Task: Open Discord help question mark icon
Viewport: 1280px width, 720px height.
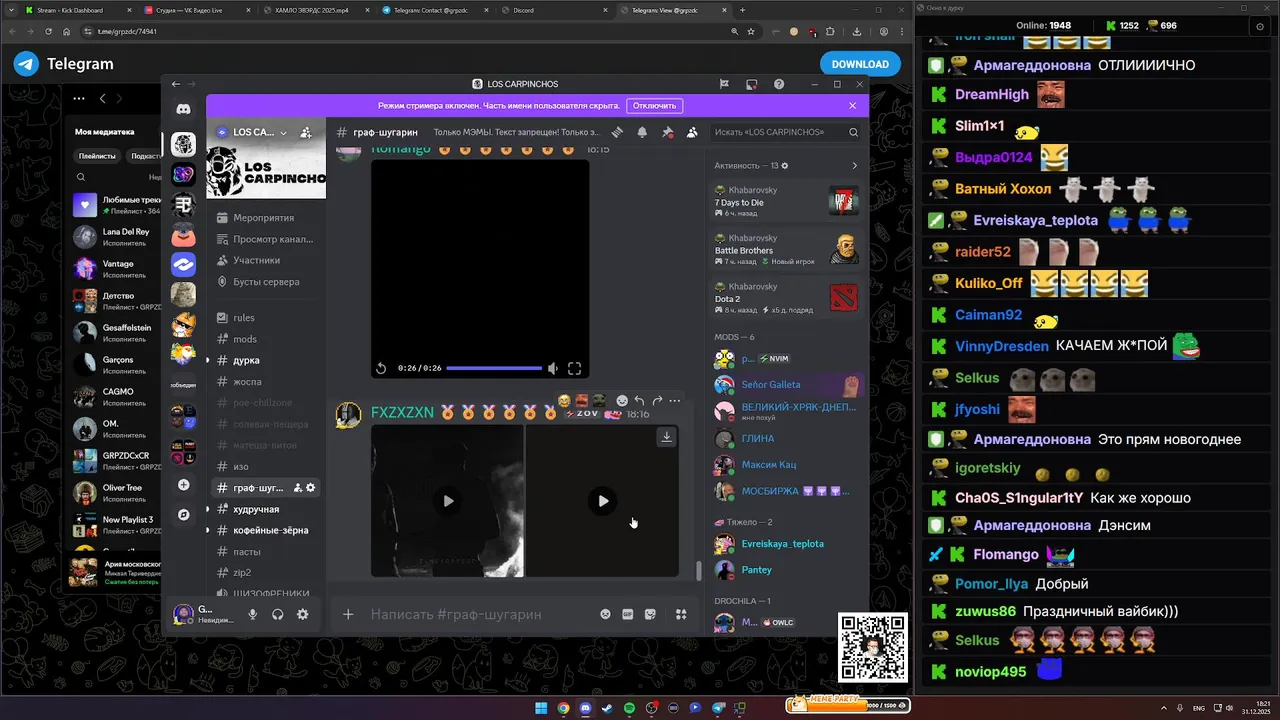Action: click(779, 84)
